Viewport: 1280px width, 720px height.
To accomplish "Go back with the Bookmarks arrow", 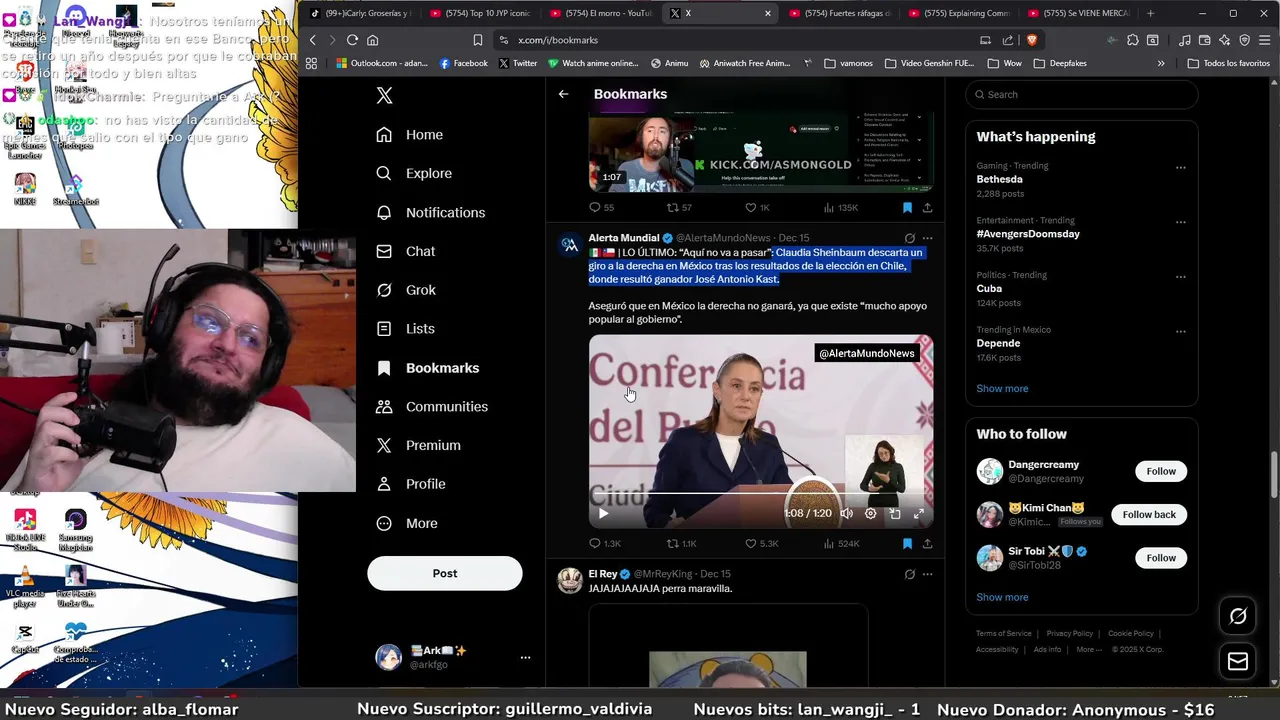I will (x=563, y=94).
